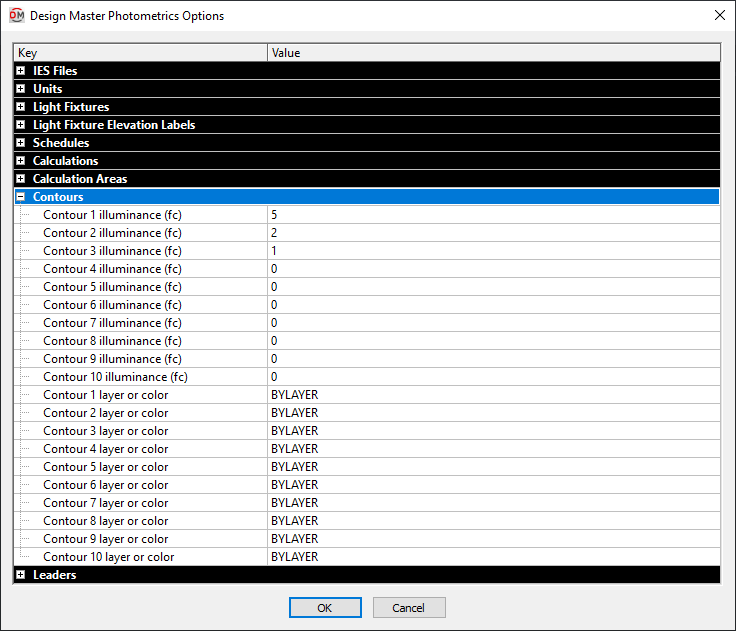
Task: Click the Design Master title bar icon
Action: pos(17,15)
